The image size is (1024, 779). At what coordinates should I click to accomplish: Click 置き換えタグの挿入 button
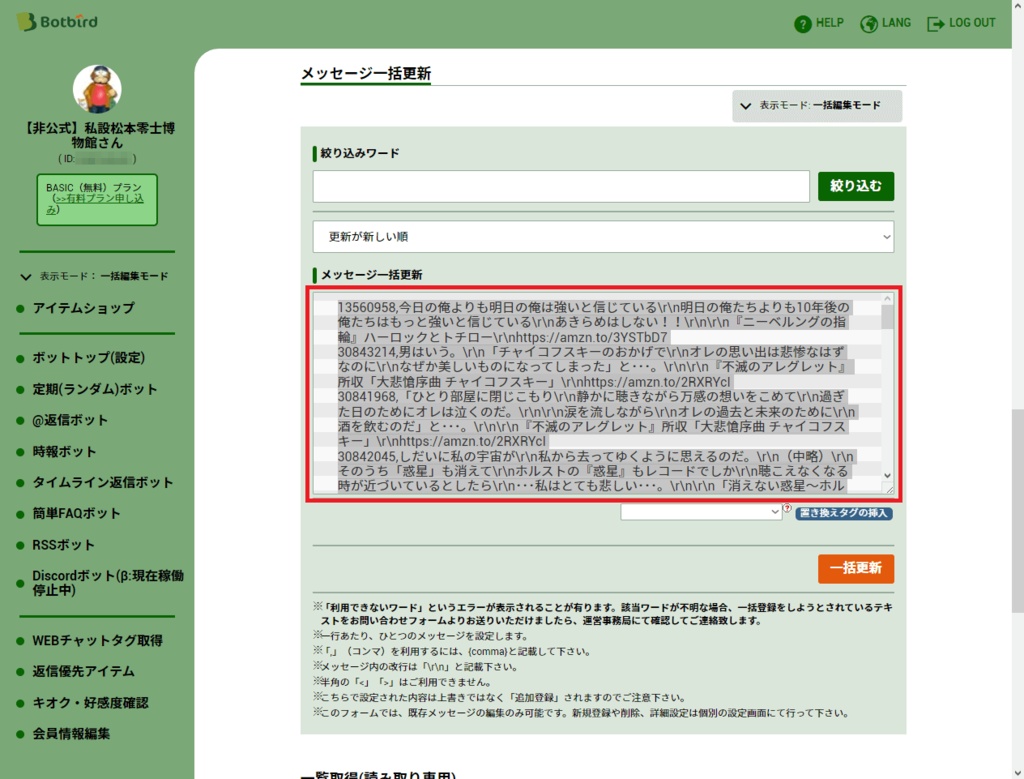tap(844, 513)
